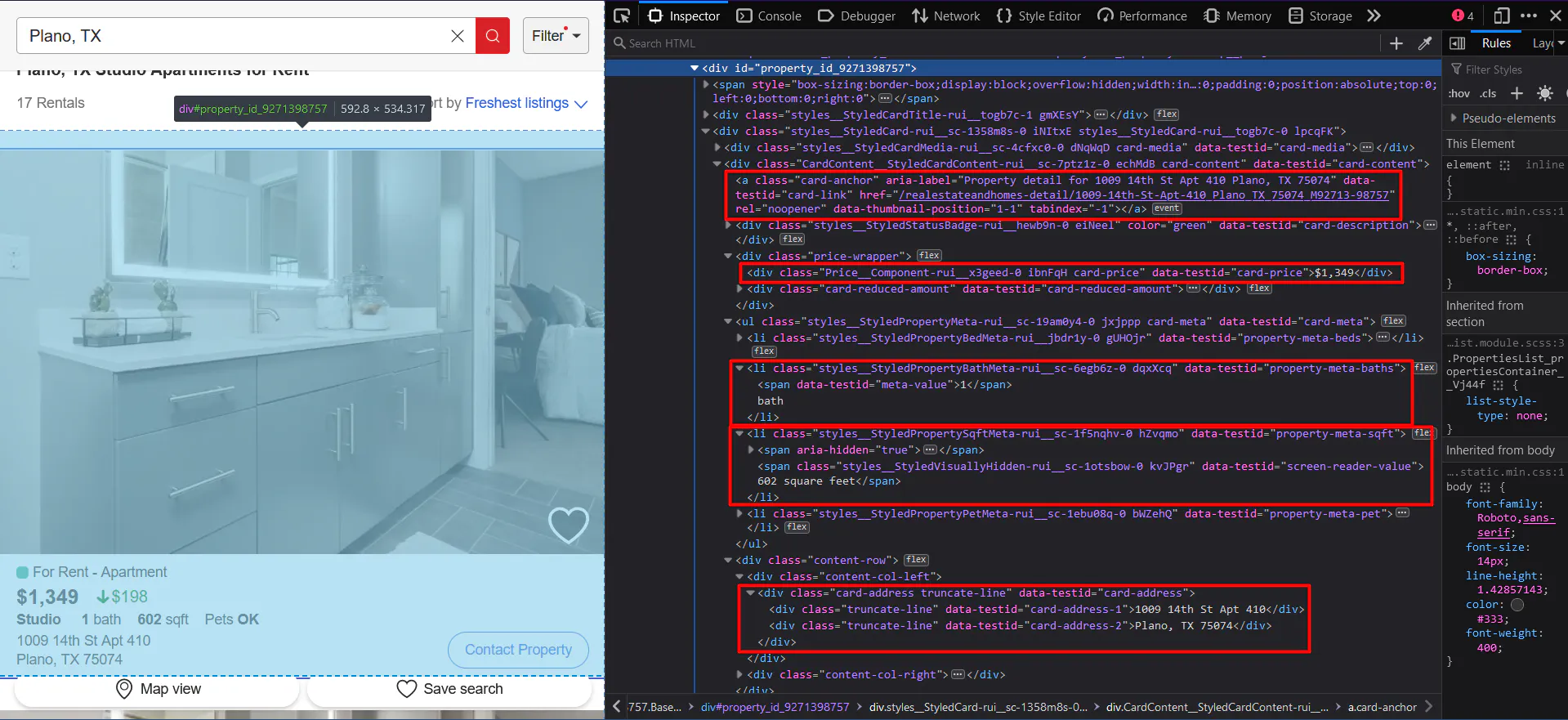The height and width of the screenshot is (720, 1568).
Task: Click the color swatch for #333
Action: [x=1517, y=605]
